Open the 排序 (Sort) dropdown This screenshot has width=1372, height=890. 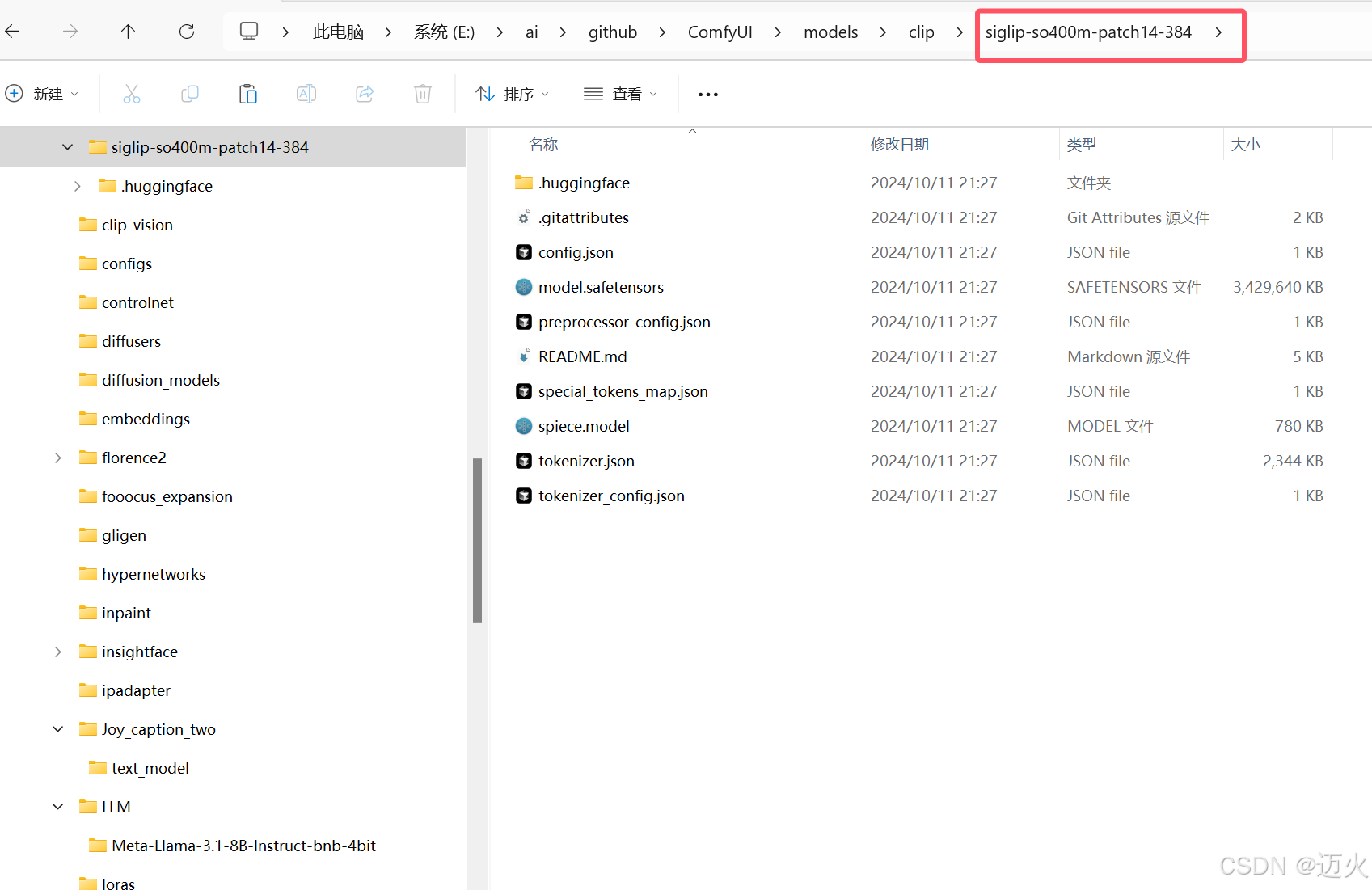(x=513, y=94)
